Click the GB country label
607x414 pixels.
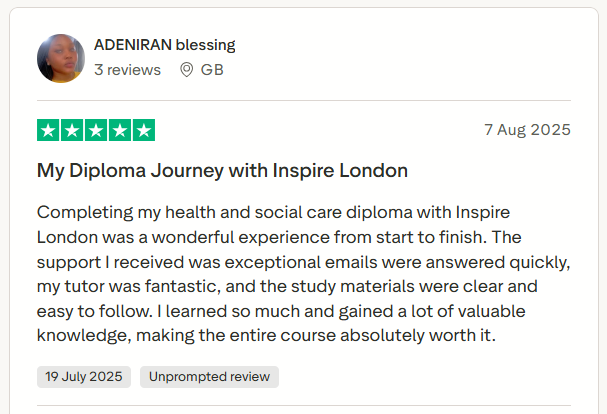click(212, 70)
